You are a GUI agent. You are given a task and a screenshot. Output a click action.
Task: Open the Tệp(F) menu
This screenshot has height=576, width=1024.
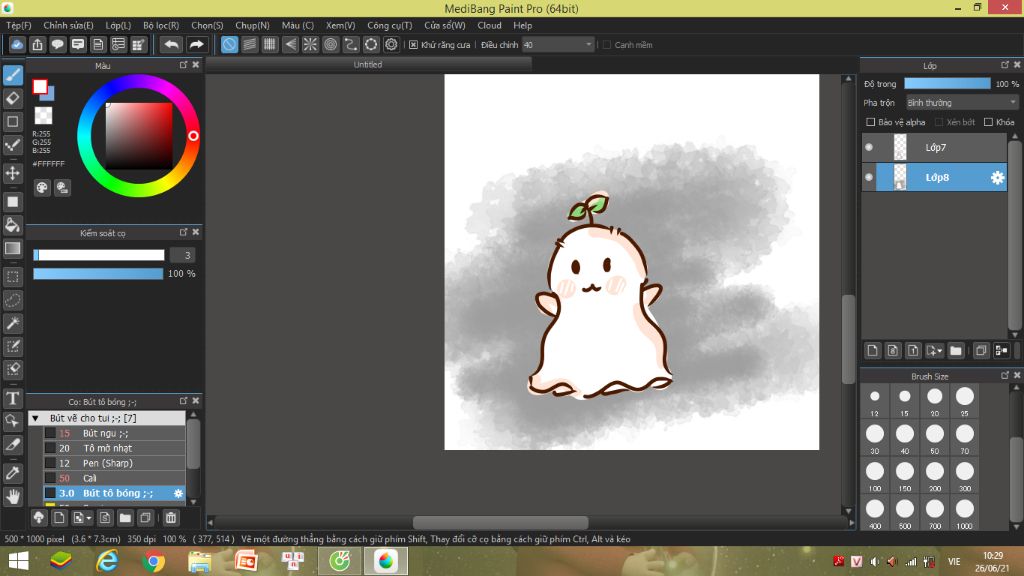coord(18,25)
